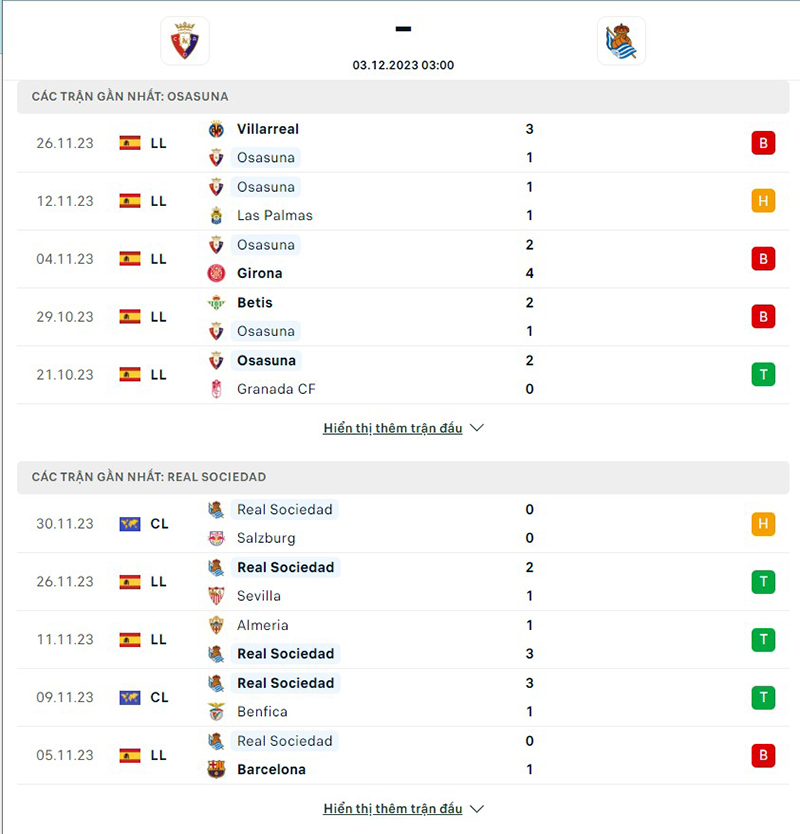Select the CL competition flag on 30.11.23
Screen dimensions: 800x834
(x=130, y=523)
